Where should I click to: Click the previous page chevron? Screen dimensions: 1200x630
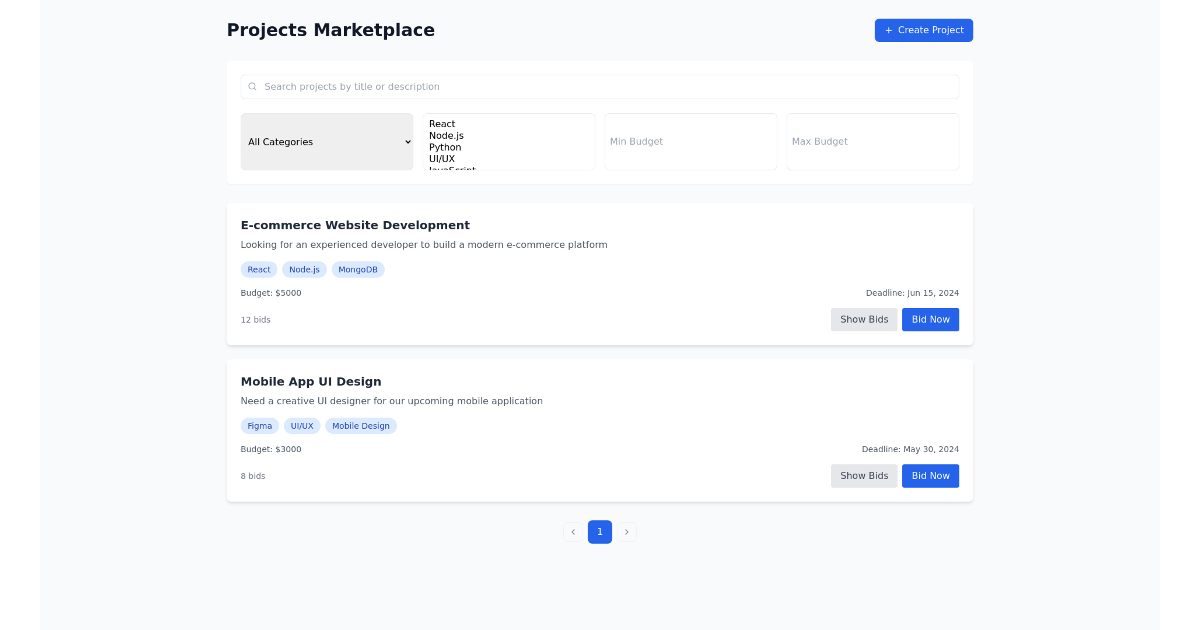click(x=573, y=531)
